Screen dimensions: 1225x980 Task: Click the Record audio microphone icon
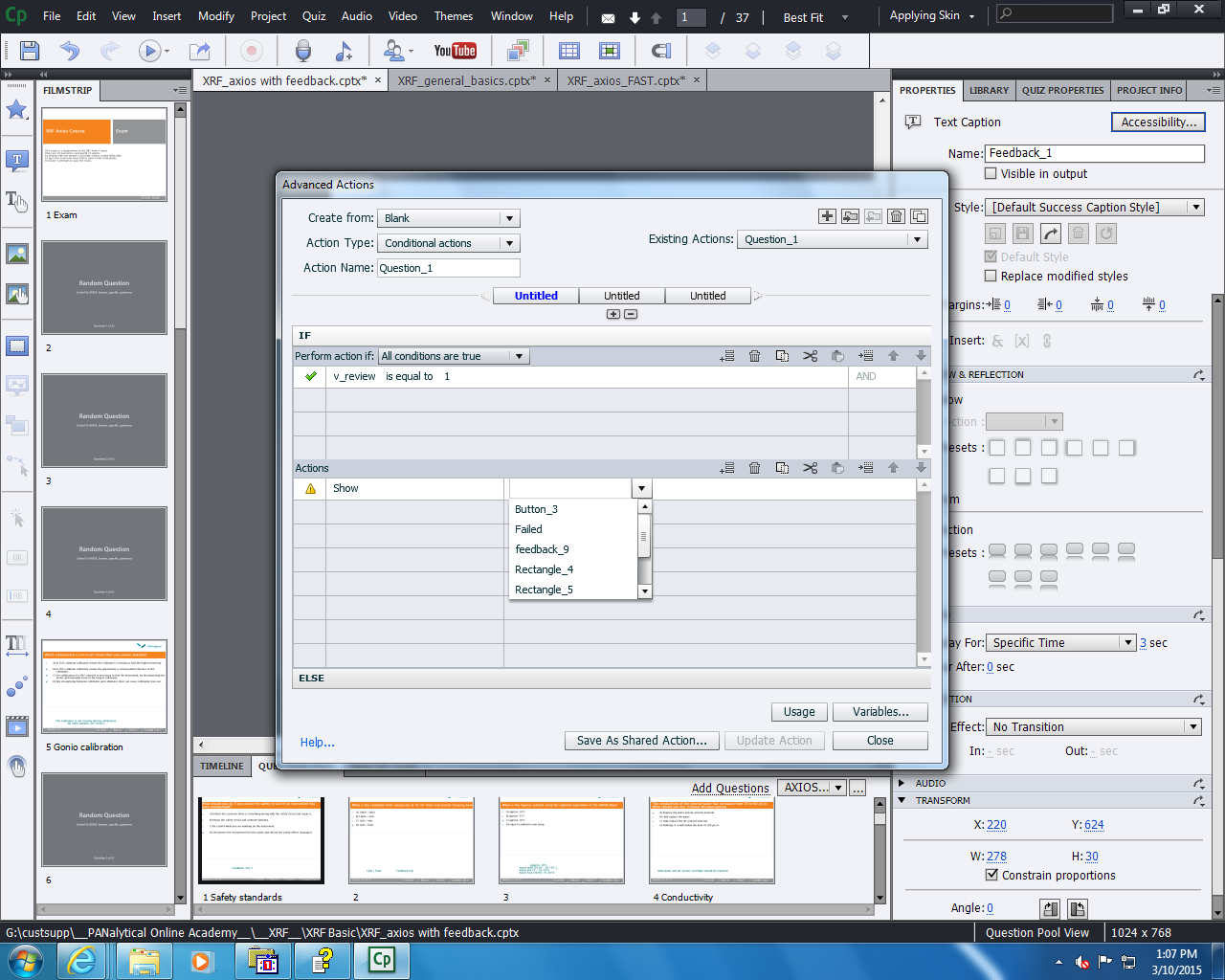click(x=302, y=51)
